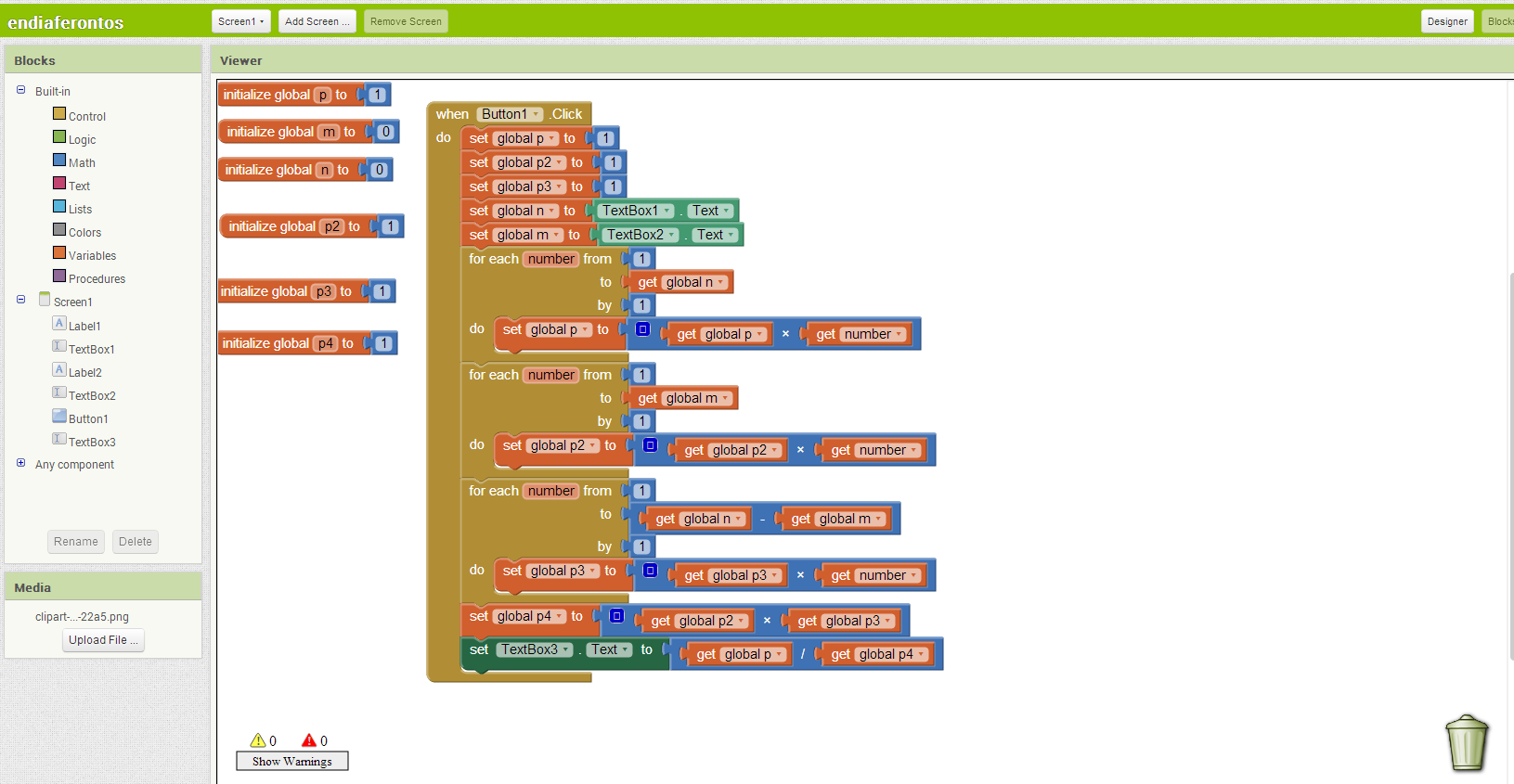Collapse the Built-in tree node

pos(20,90)
